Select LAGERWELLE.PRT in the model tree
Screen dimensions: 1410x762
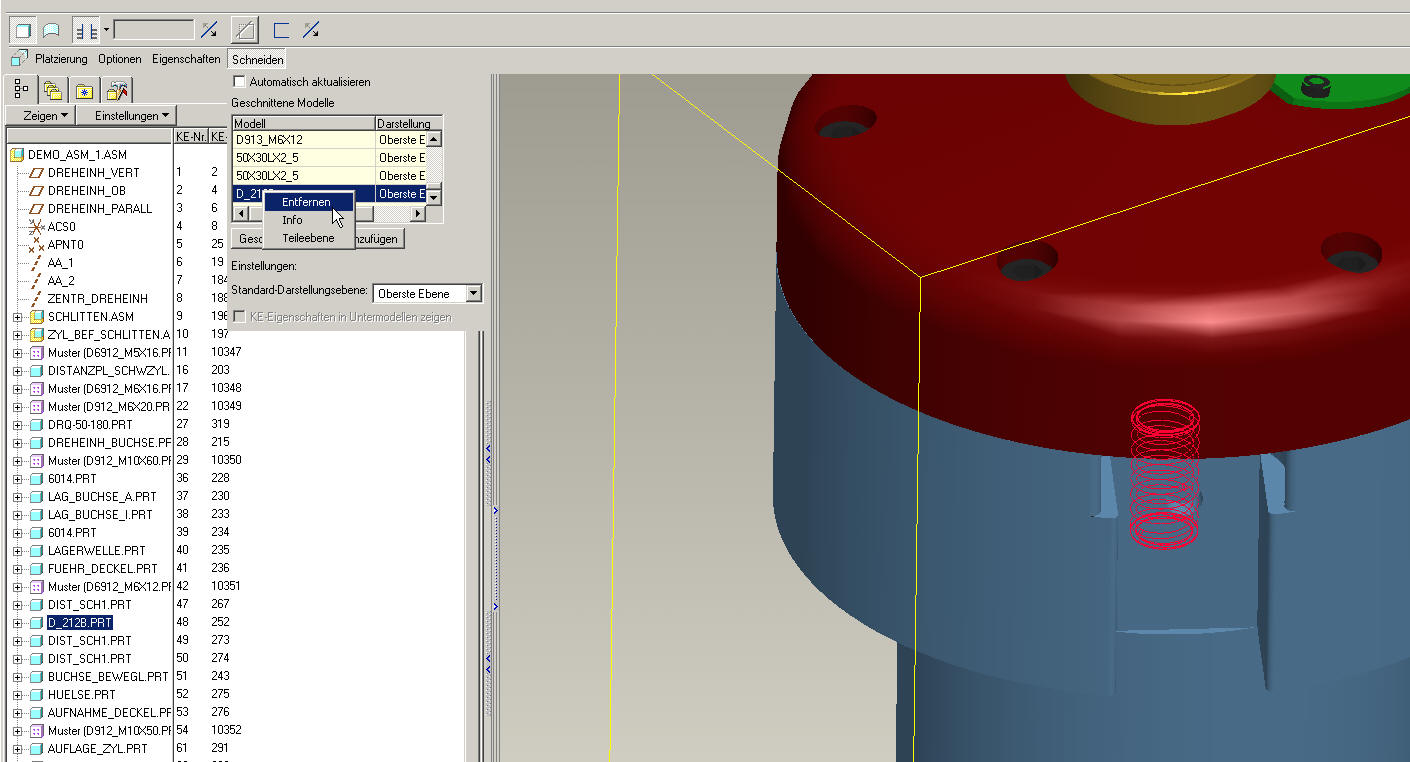[x=96, y=551]
